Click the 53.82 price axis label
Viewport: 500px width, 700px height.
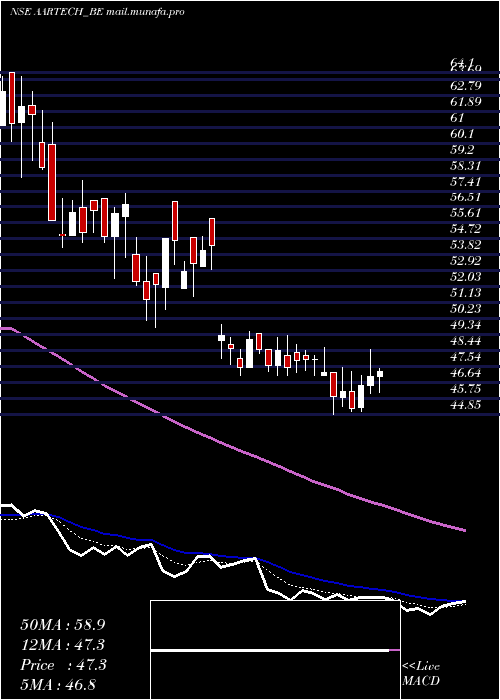(x=466, y=245)
